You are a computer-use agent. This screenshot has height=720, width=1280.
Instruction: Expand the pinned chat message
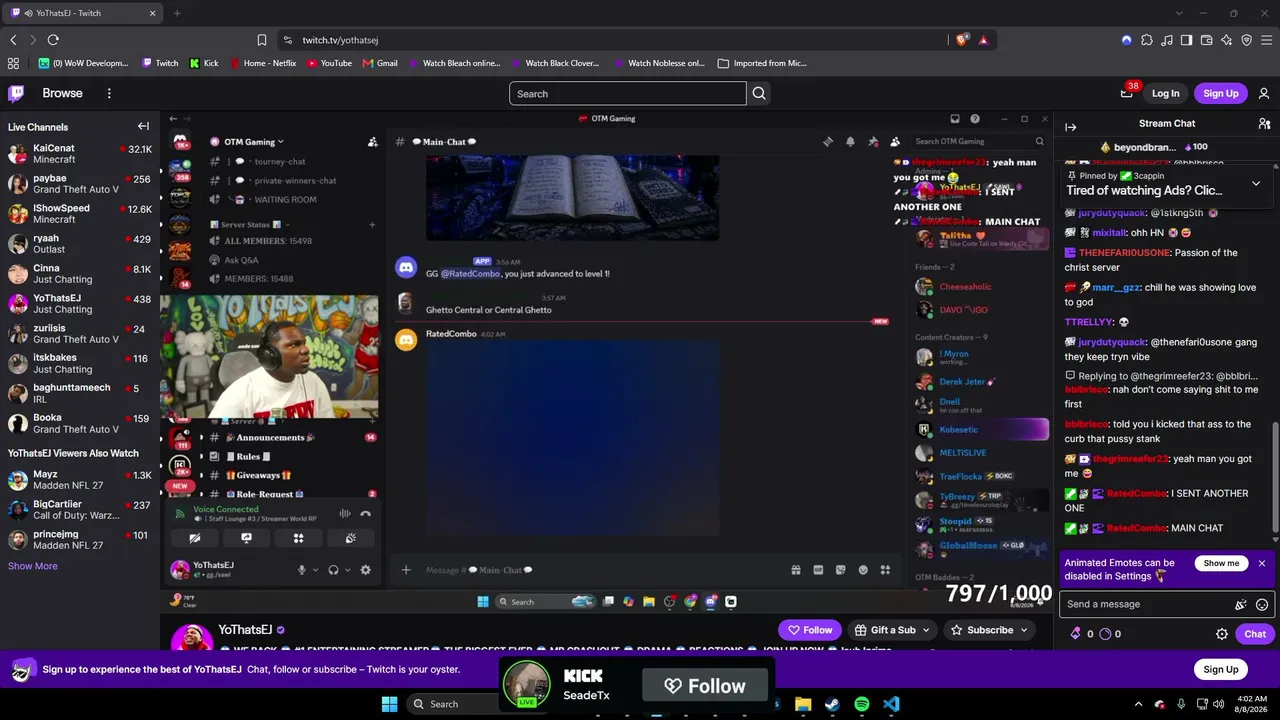(x=1256, y=184)
